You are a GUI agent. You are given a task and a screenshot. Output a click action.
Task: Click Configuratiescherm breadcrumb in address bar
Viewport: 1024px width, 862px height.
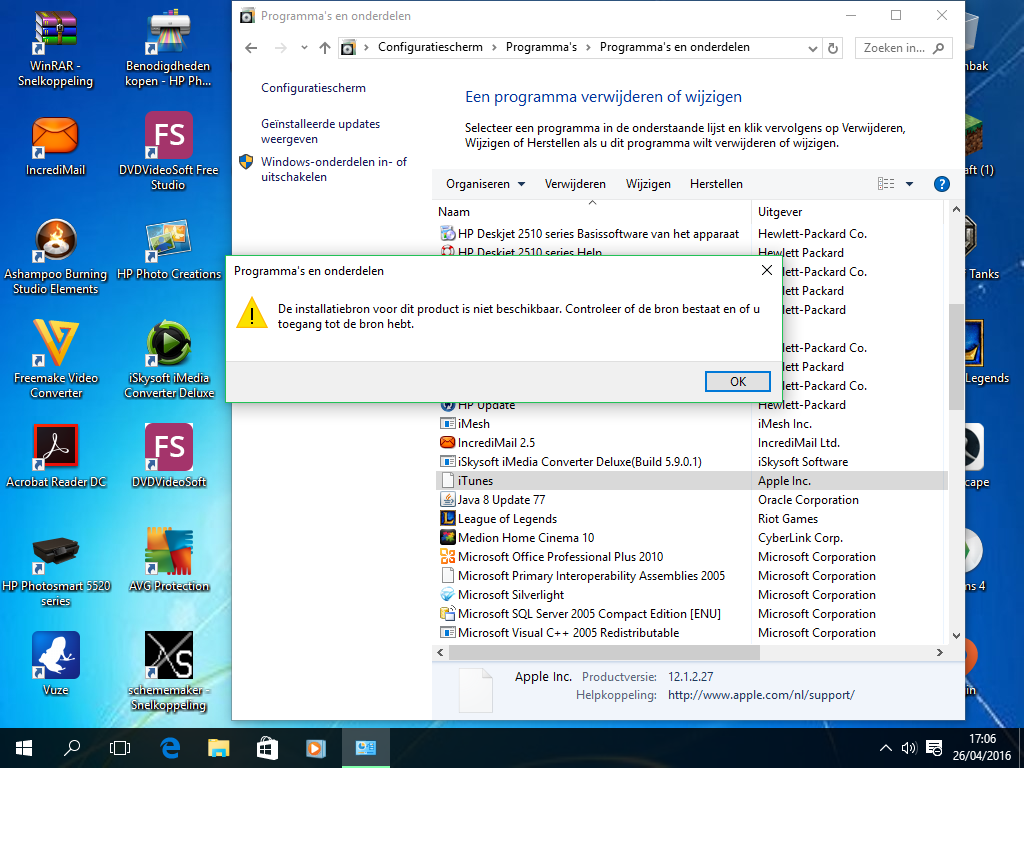click(x=430, y=47)
